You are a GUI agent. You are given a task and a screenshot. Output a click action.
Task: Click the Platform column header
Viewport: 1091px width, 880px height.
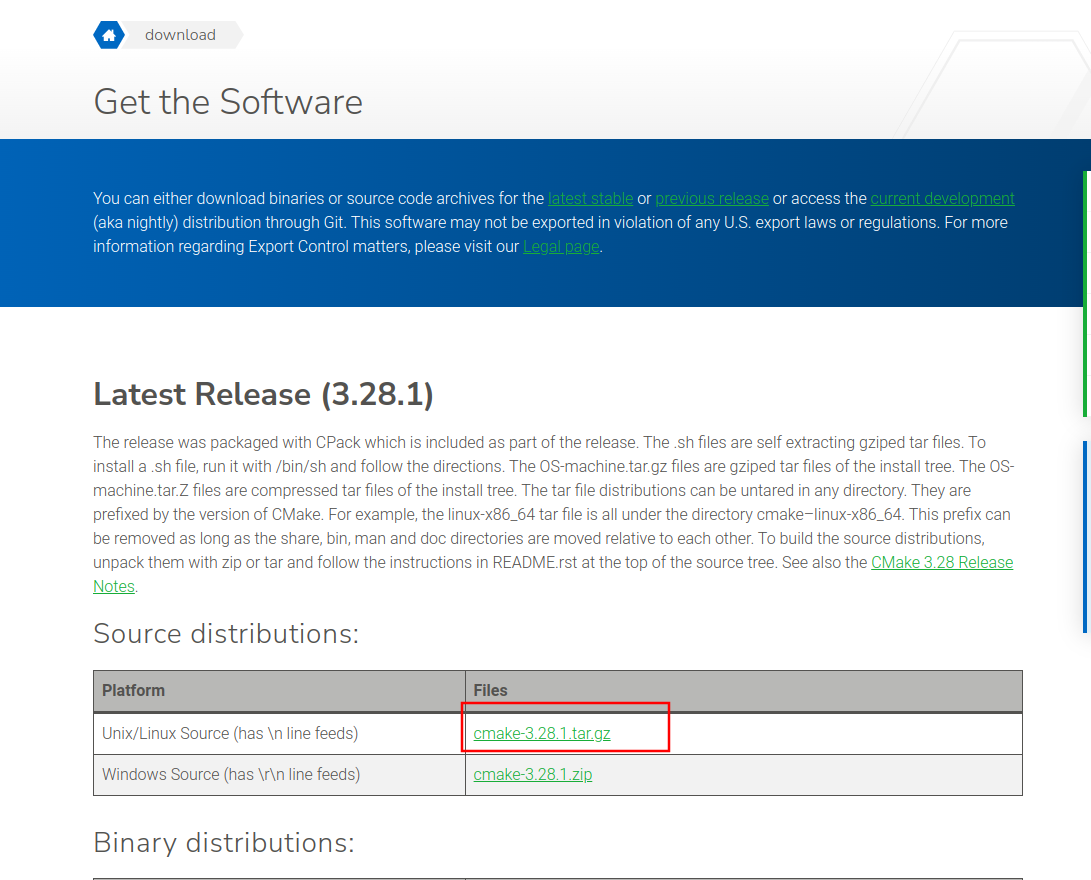[x=279, y=691]
